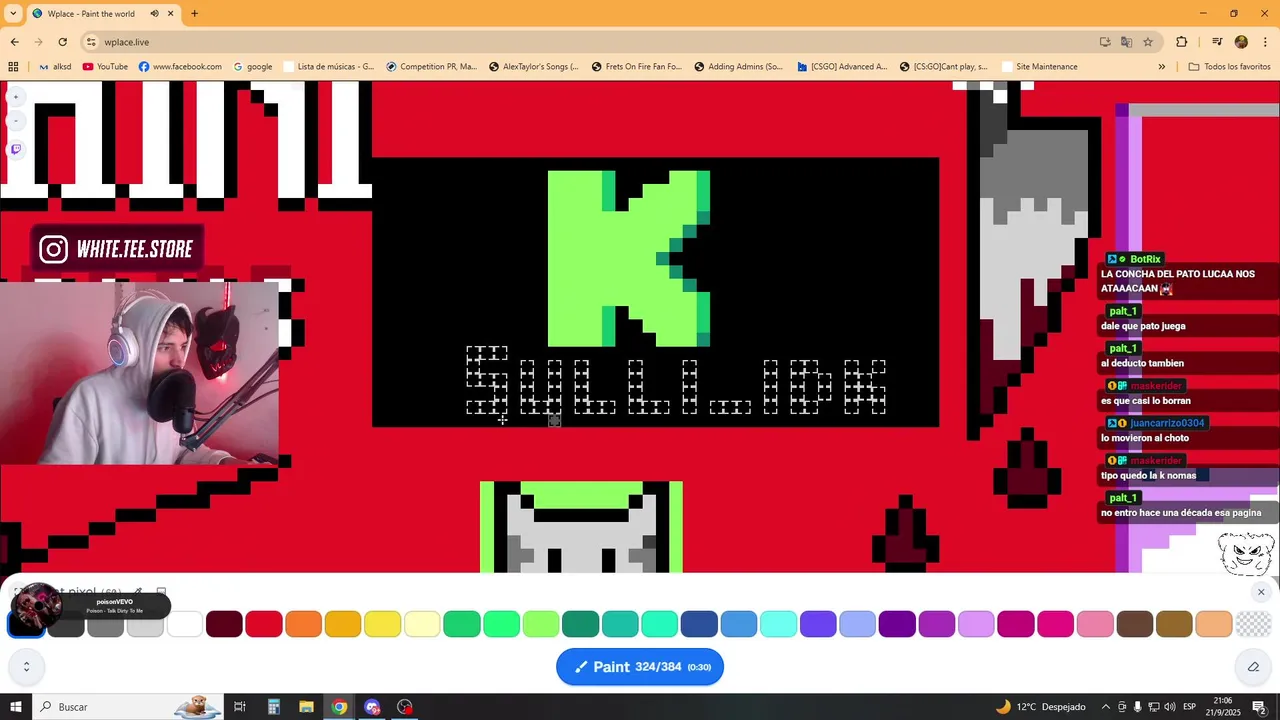Select the dark brown color swatch
1280x720 pixels.
[1135, 624]
